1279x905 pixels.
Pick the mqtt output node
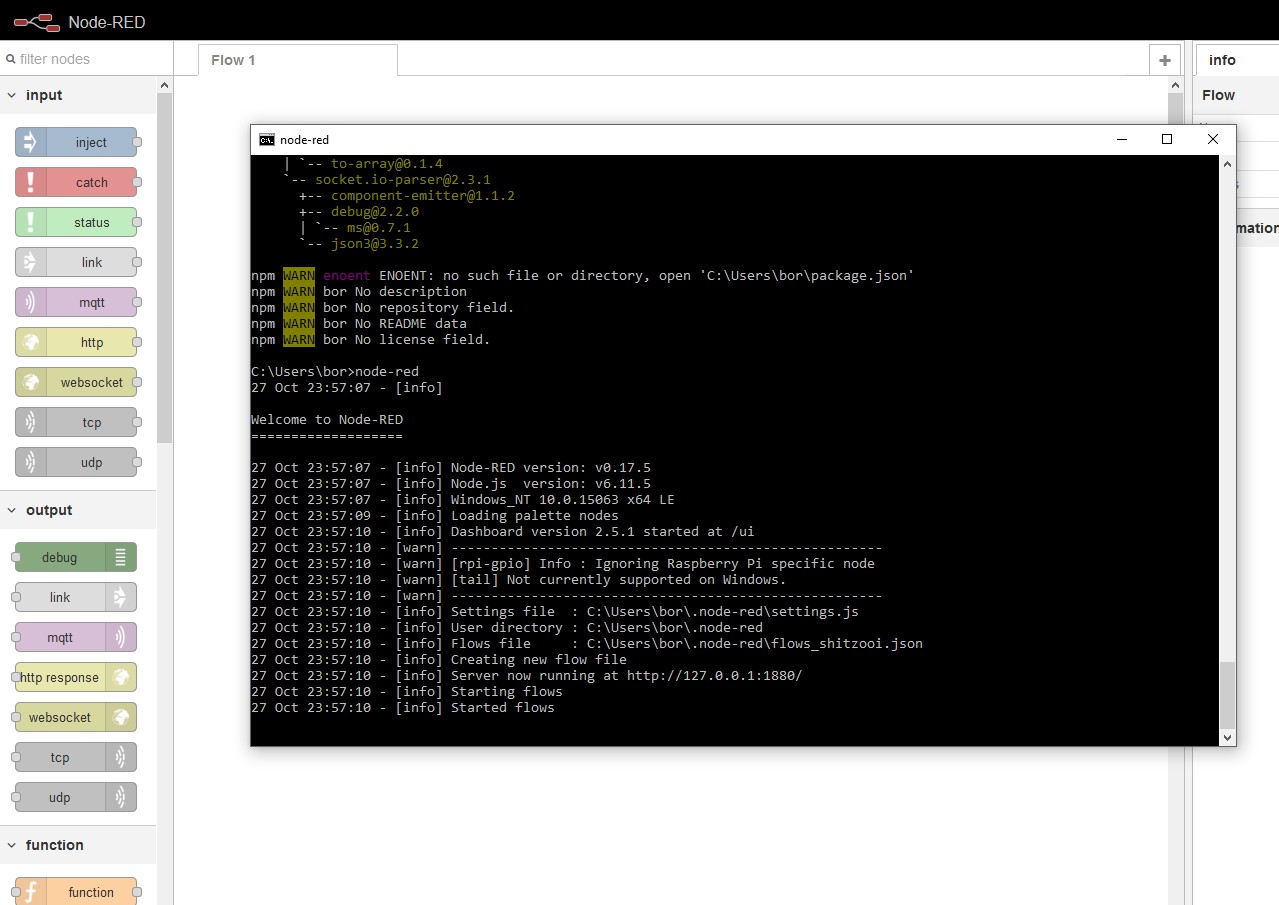[76, 637]
